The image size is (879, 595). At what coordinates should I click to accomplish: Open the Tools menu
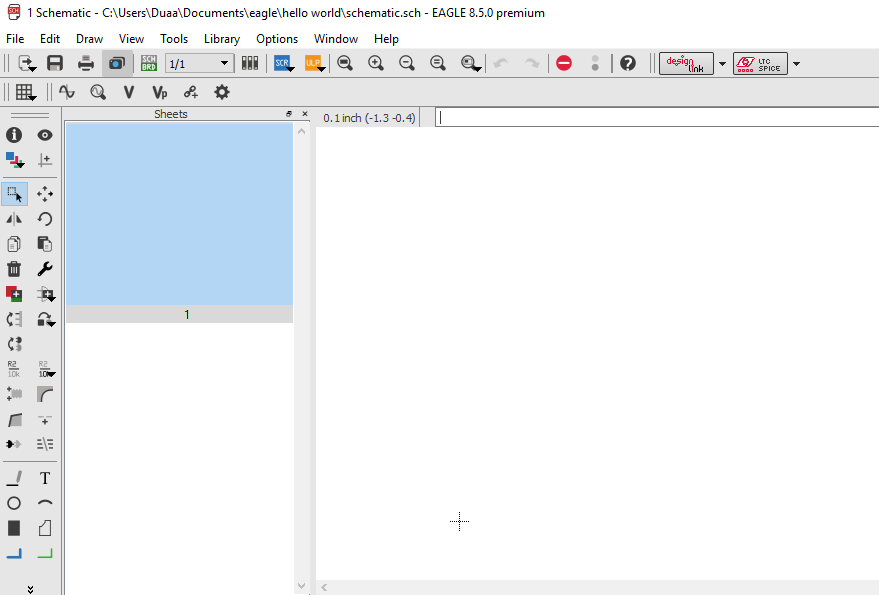[x=174, y=39]
